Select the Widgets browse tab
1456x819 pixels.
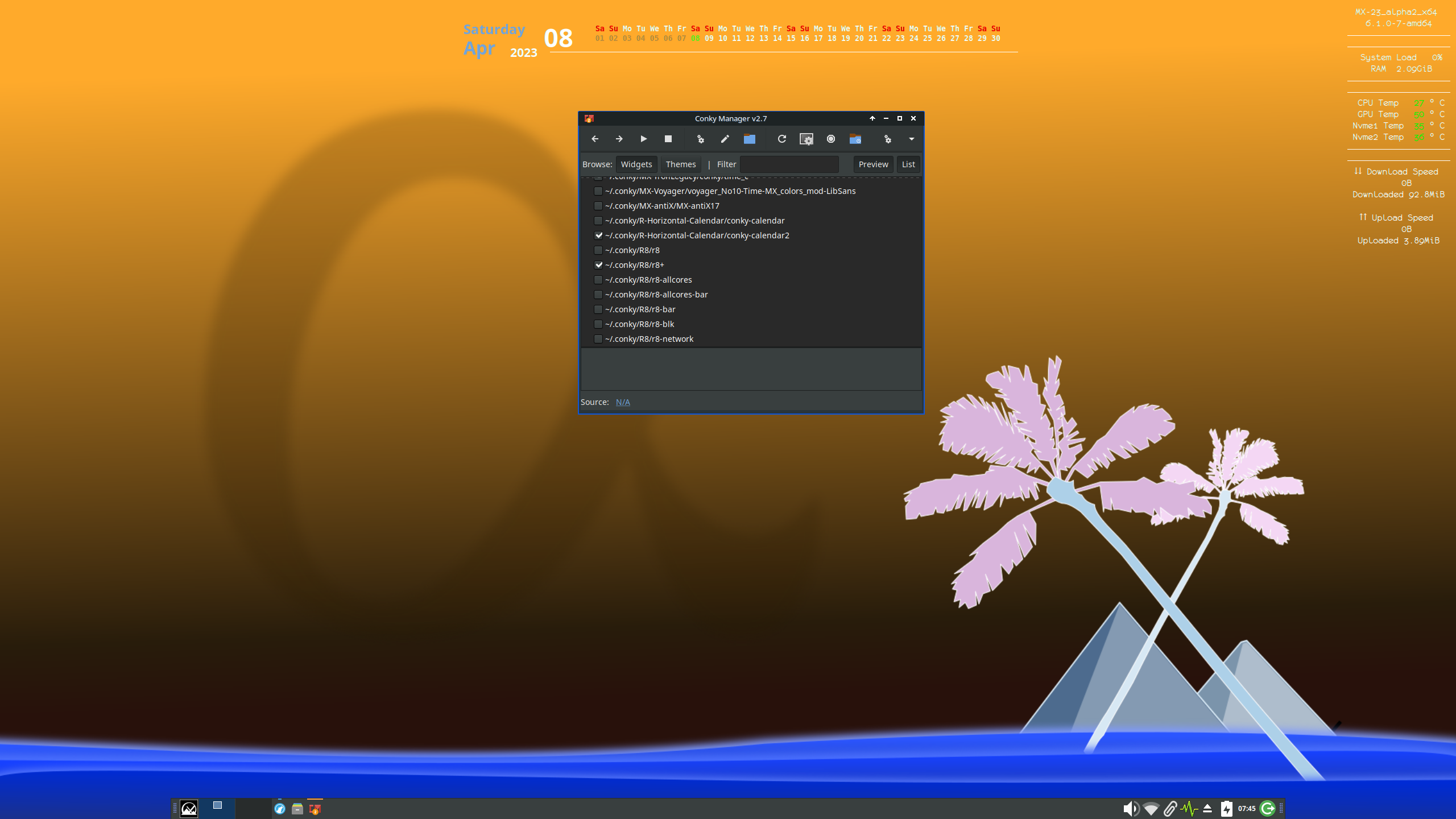[636, 164]
